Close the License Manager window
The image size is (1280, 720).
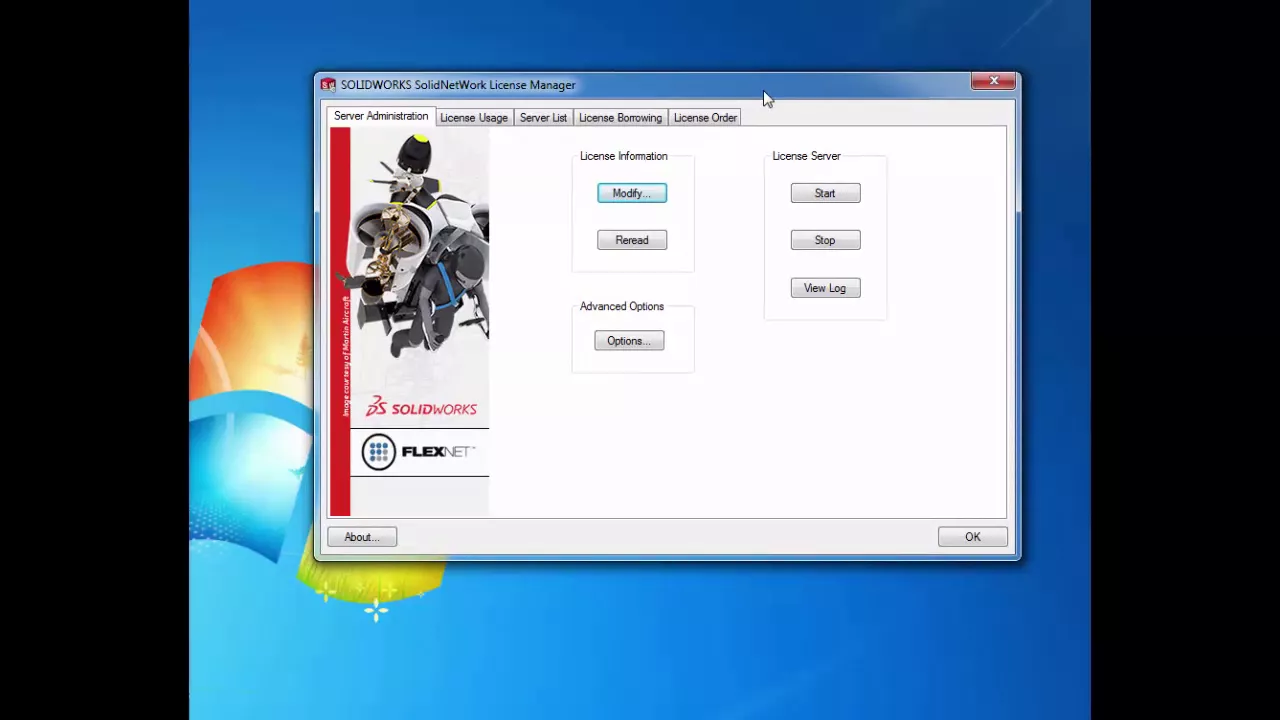tap(994, 81)
